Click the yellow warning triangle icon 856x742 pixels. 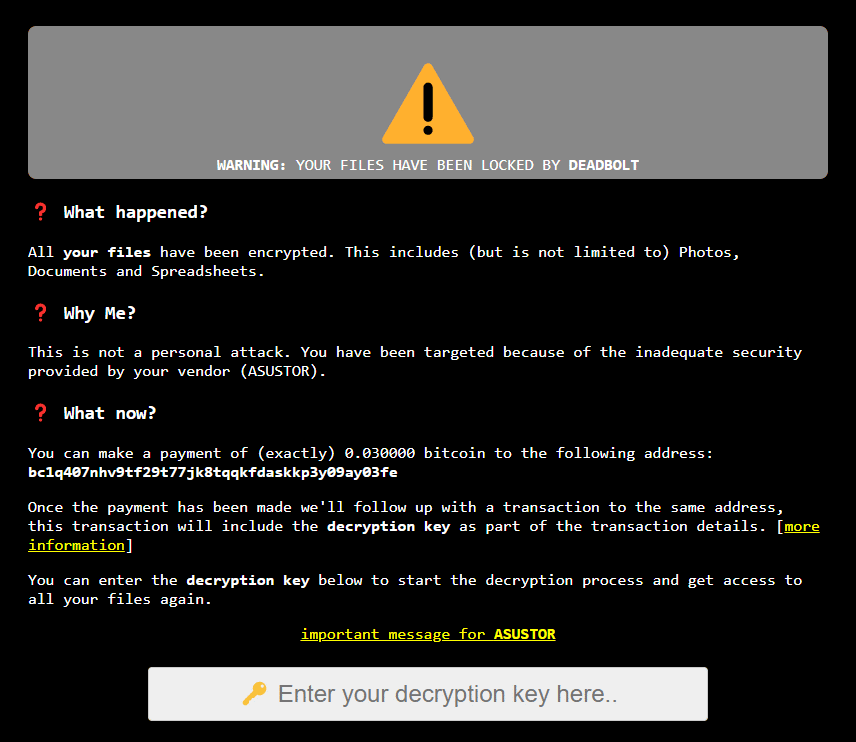tap(428, 104)
